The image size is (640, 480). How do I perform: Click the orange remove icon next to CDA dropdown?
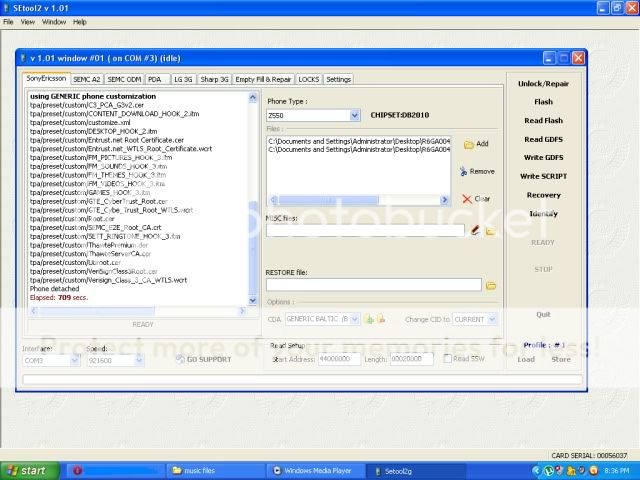(x=381, y=319)
